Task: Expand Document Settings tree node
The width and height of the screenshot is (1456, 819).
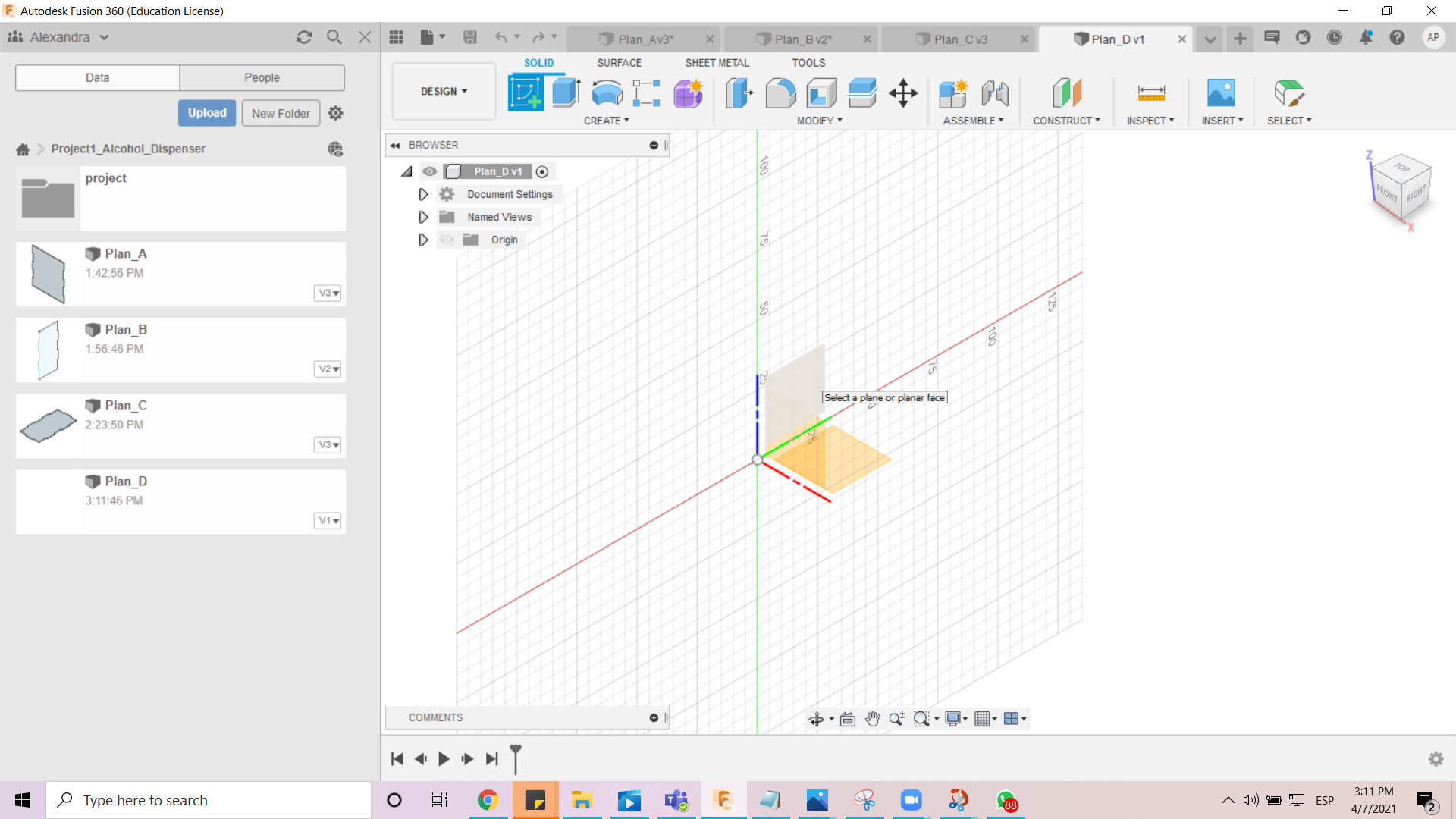Action: click(423, 194)
